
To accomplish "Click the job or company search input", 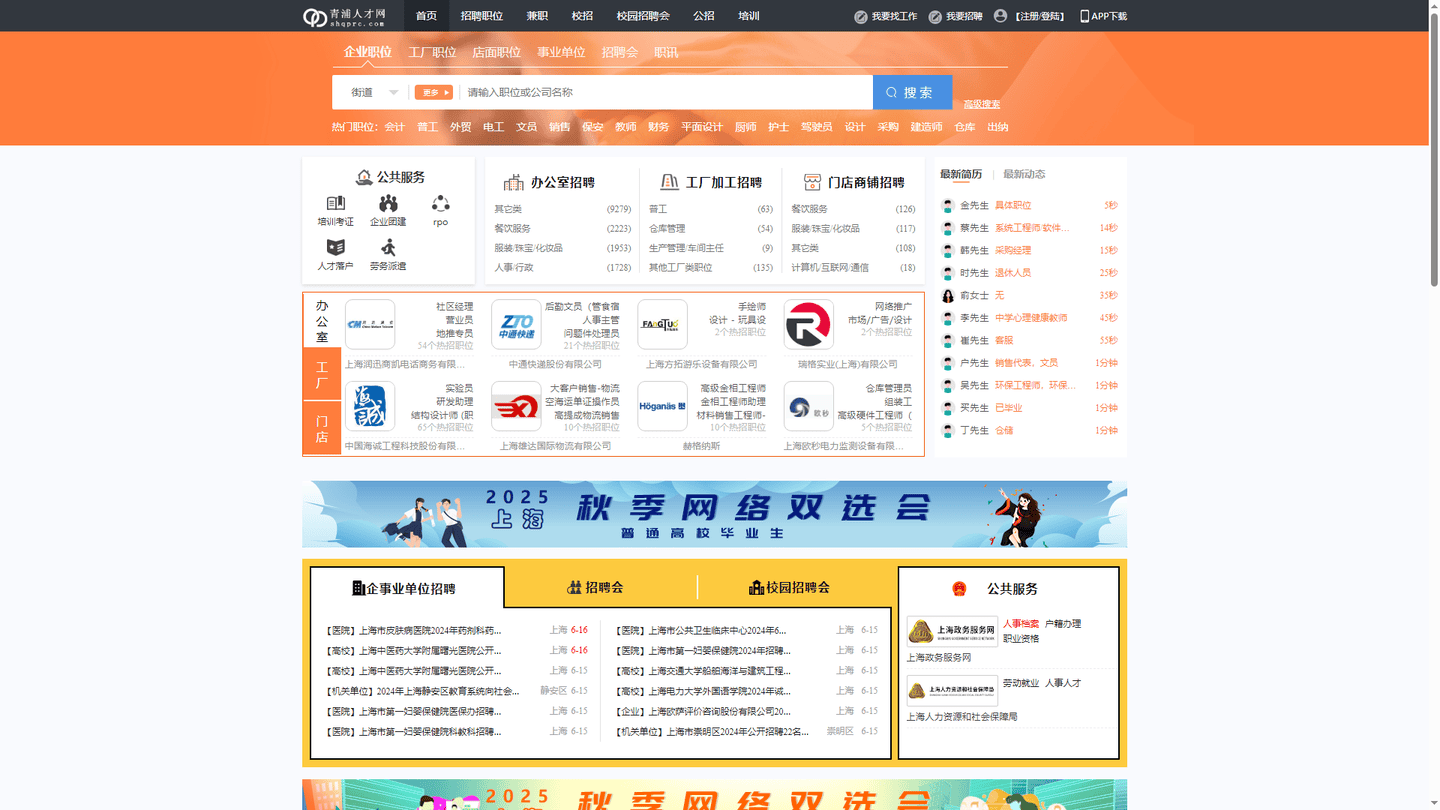I will point(665,92).
